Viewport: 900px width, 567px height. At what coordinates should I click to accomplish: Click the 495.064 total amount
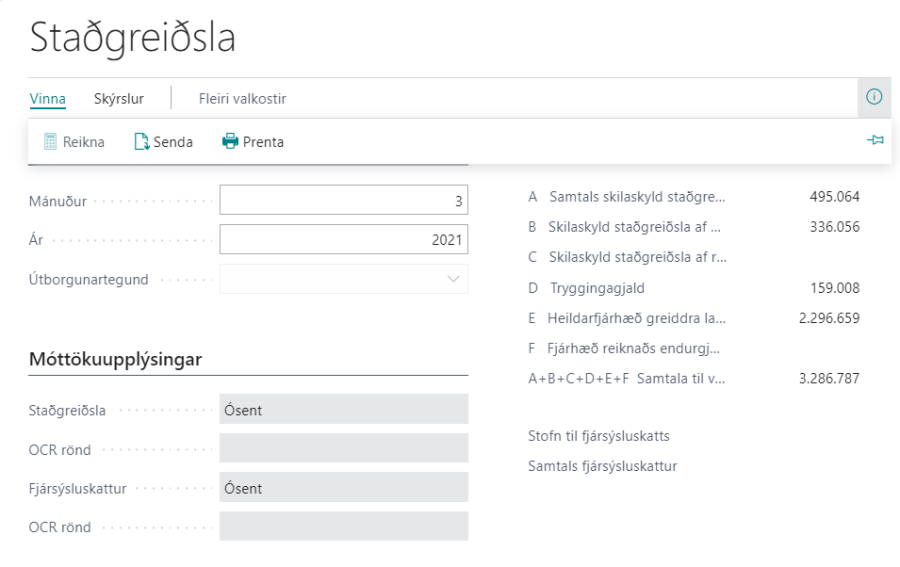pyautogui.click(x=834, y=196)
